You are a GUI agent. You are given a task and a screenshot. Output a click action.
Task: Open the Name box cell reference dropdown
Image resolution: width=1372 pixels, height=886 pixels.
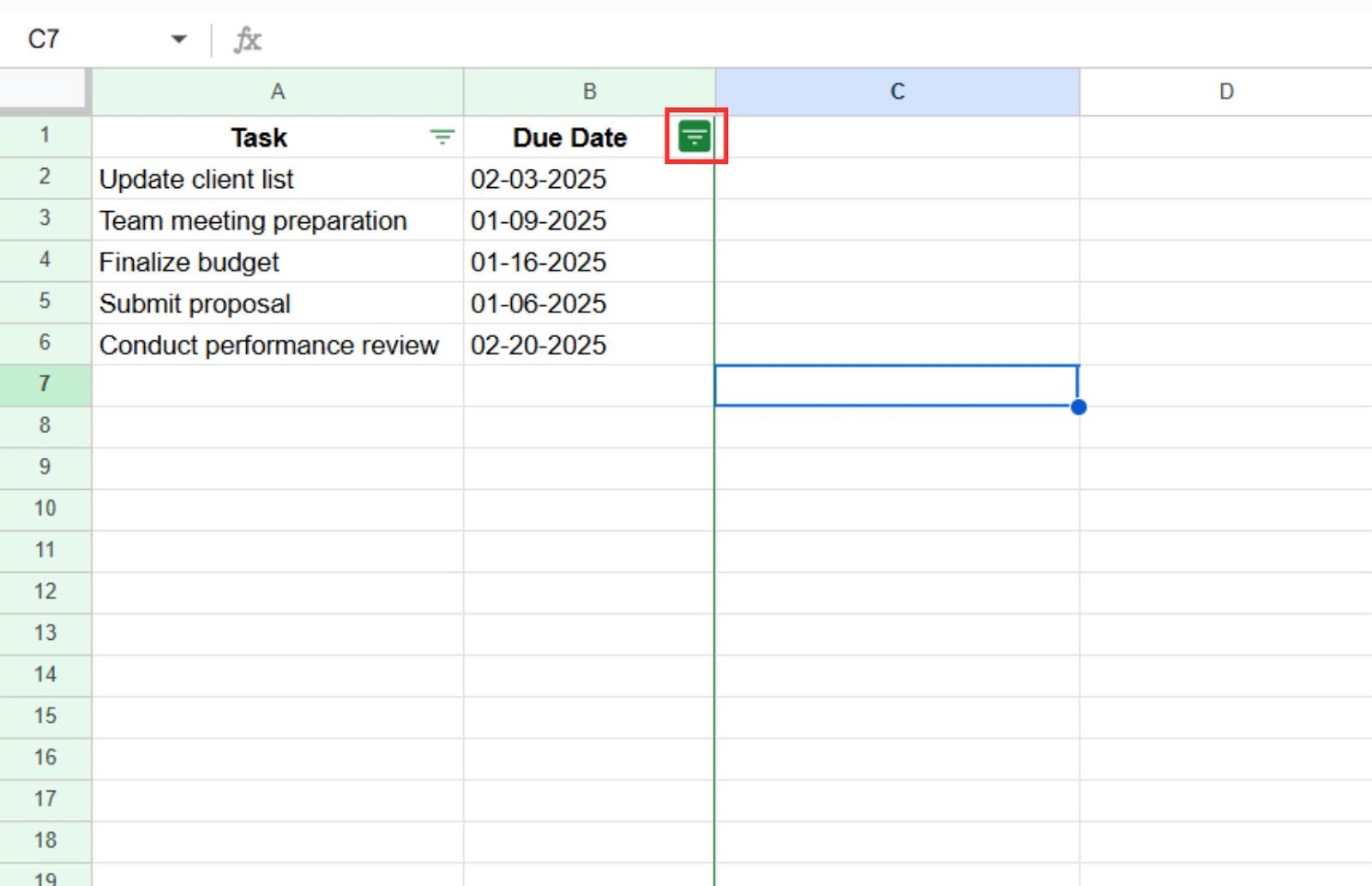point(179,39)
